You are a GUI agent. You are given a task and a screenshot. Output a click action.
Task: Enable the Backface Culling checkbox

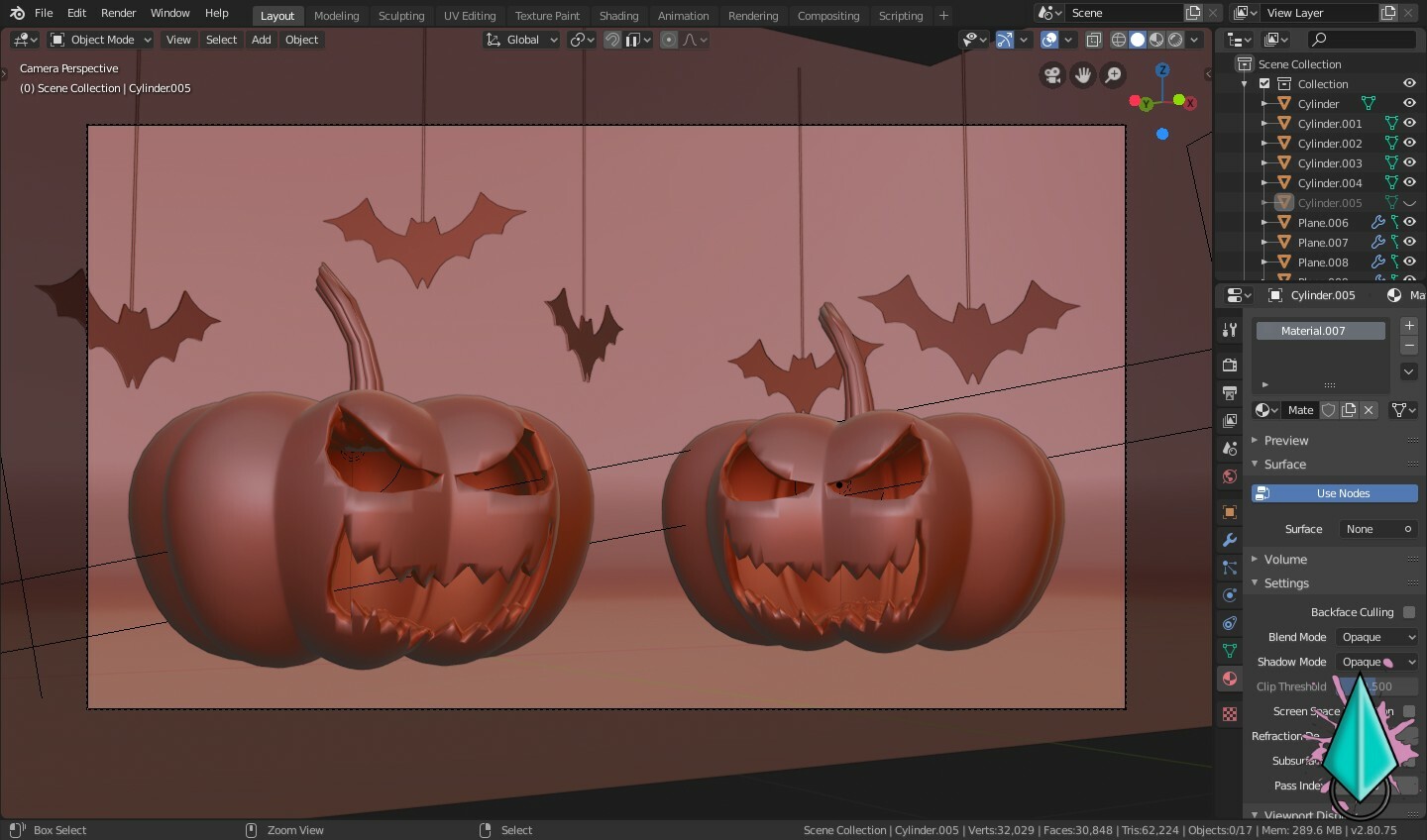coord(1409,612)
